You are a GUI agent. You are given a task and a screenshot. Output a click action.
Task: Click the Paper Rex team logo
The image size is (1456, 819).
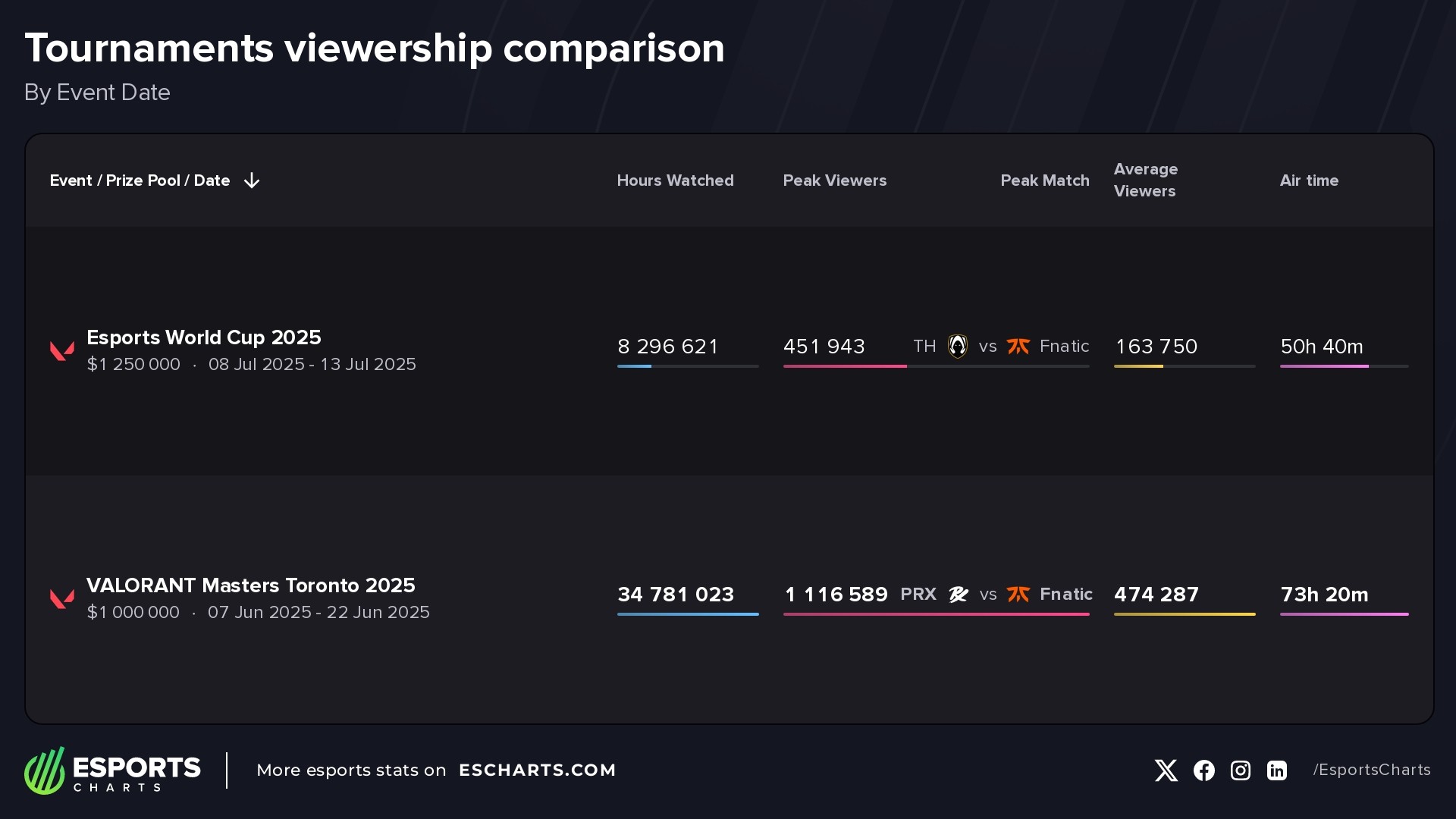click(959, 595)
